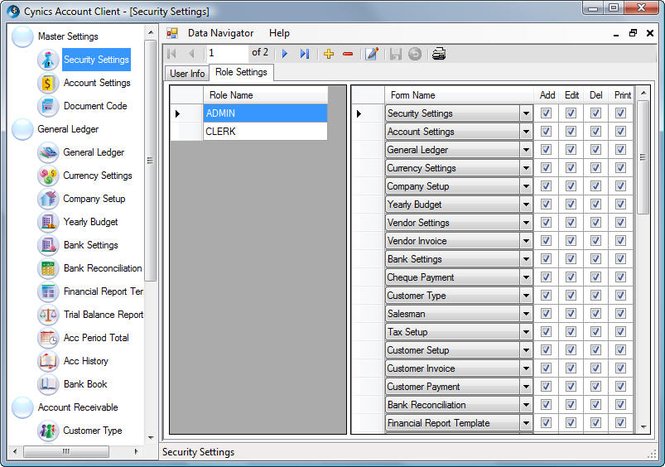Open Security Settings icon in sidebar
The width and height of the screenshot is (665, 467).
(x=48, y=59)
